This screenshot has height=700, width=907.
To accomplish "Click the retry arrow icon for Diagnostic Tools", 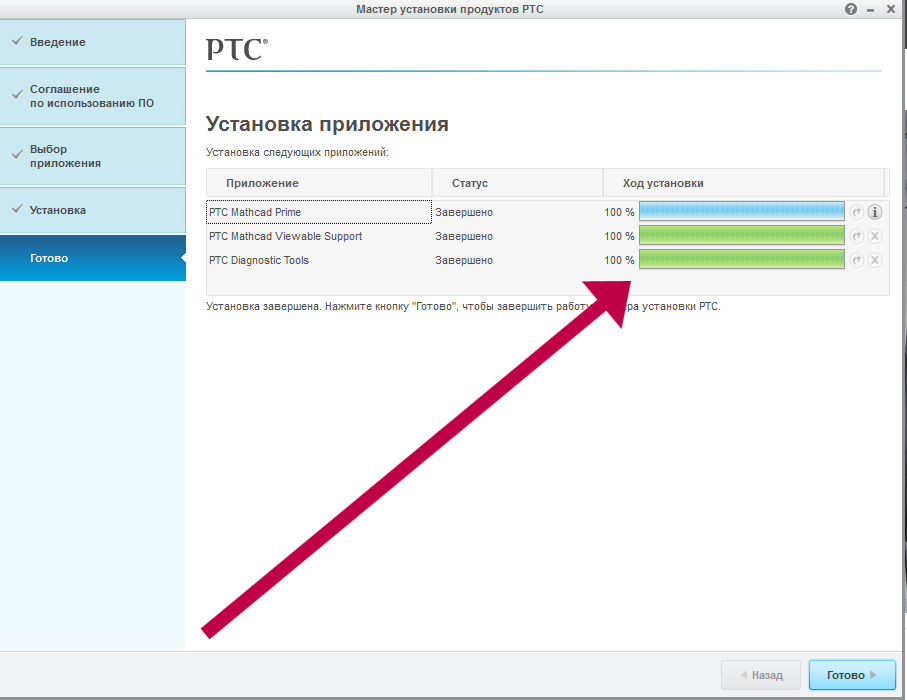I will (x=856, y=260).
